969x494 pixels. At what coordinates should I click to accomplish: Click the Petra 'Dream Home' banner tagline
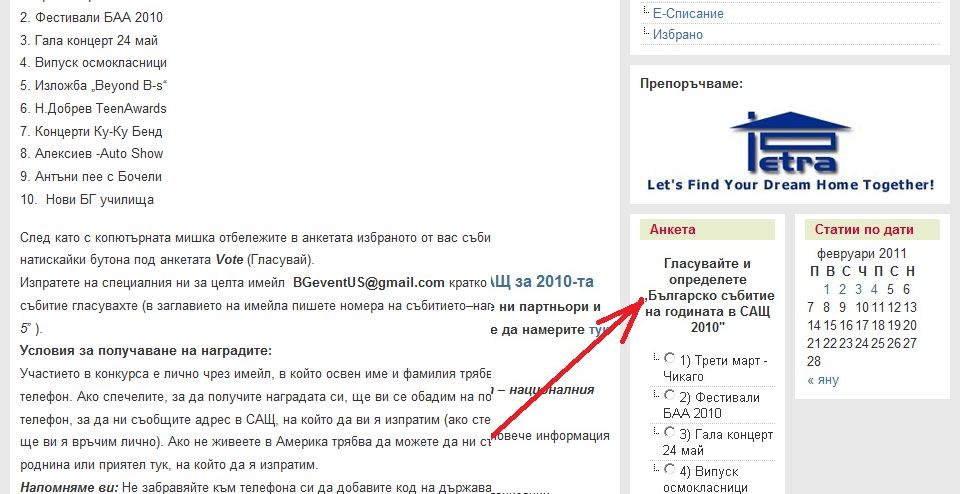[790, 185]
